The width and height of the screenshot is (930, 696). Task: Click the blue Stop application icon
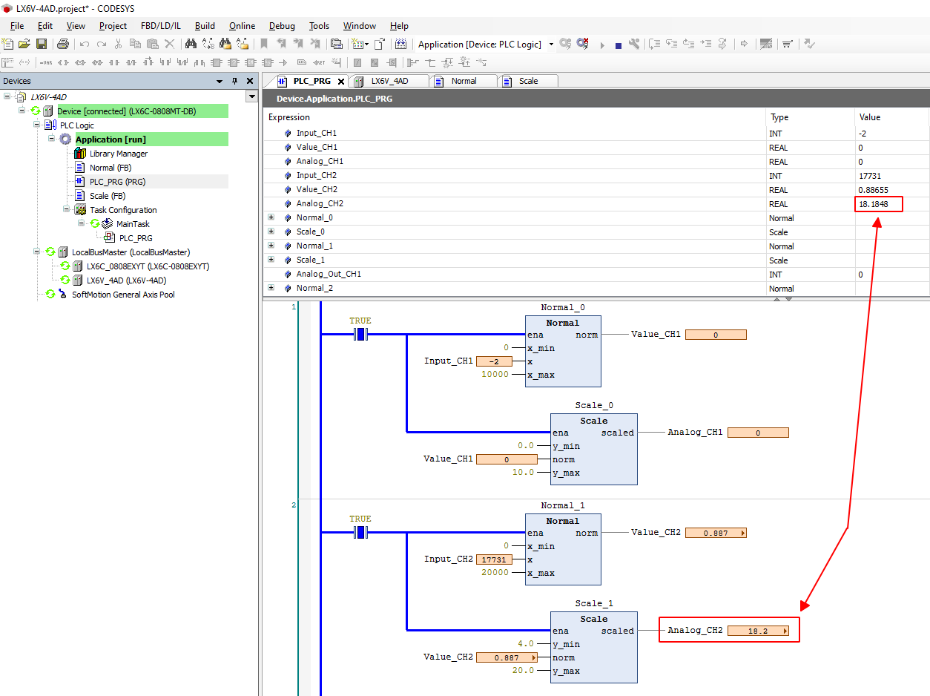tap(618, 44)
